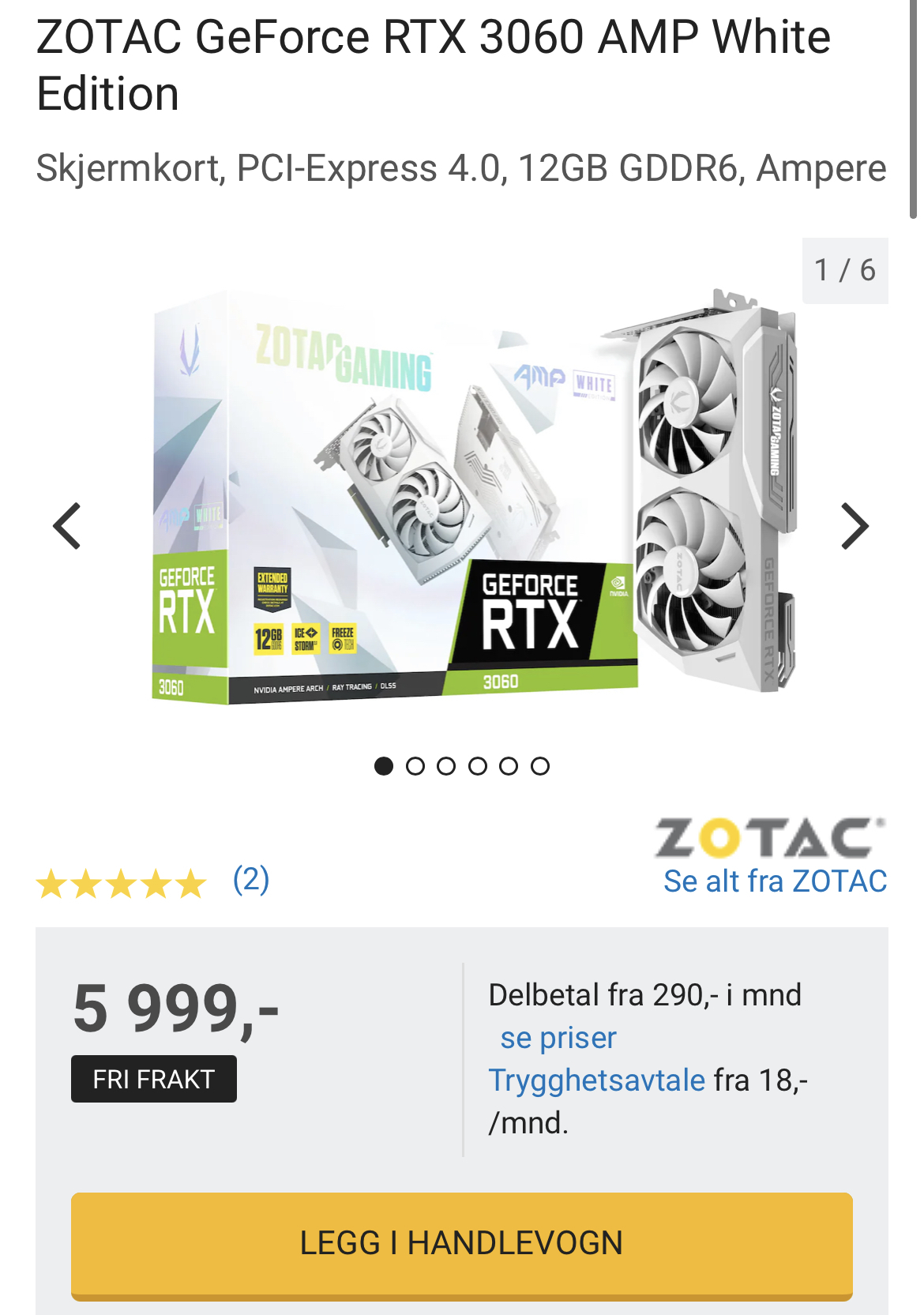Go to the previous product image

(67, 526)
